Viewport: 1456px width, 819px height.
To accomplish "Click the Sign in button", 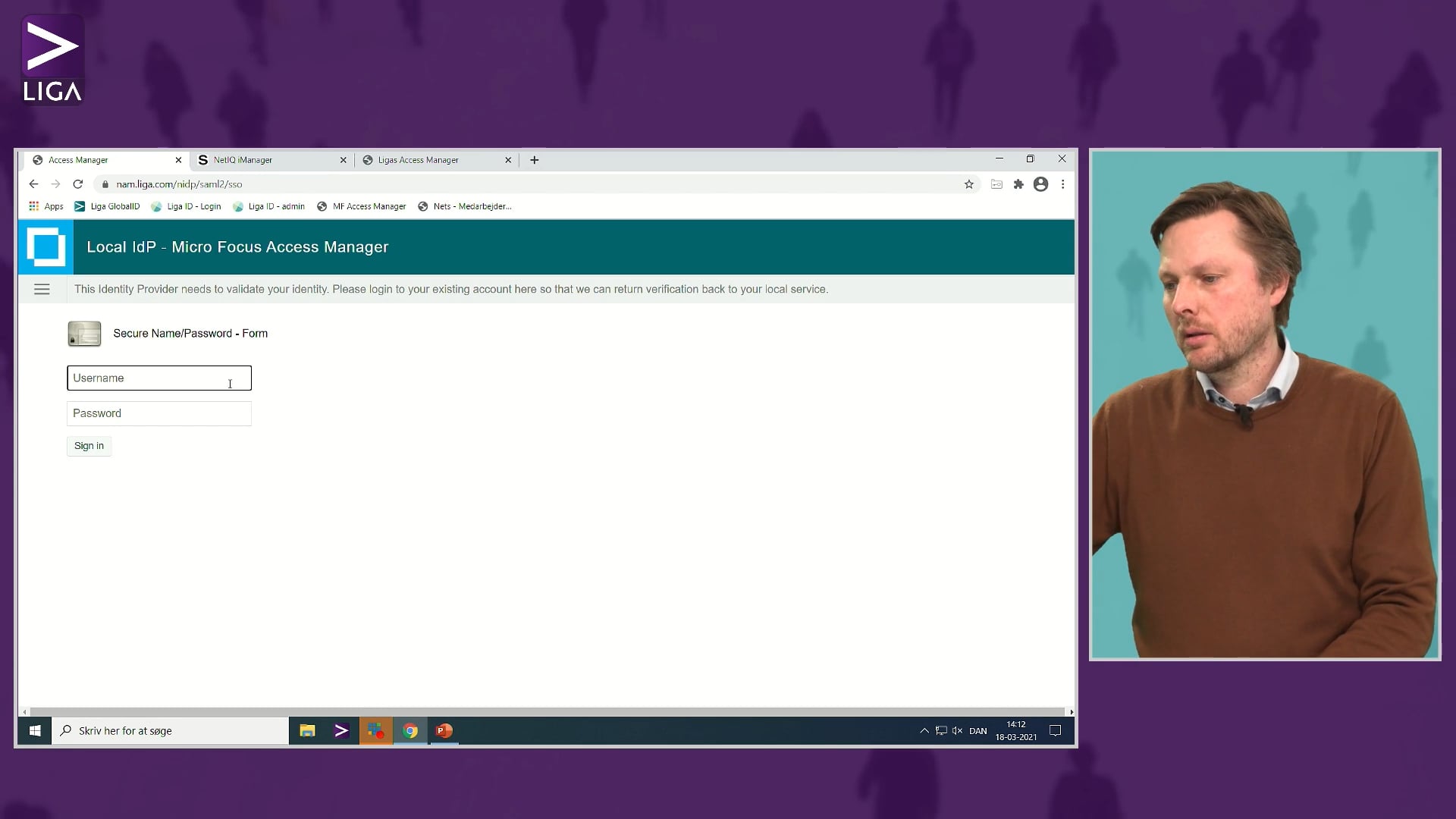I will (89, 446).
